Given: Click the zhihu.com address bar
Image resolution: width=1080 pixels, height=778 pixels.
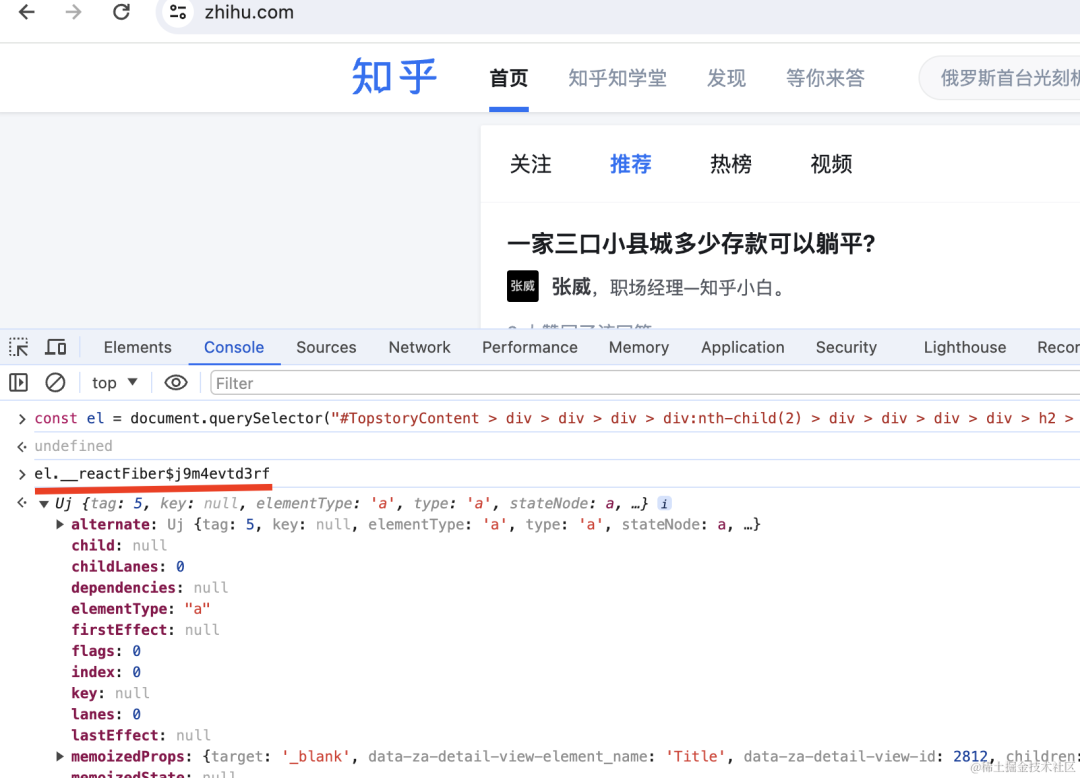Looking at the screenshot, I should (x=620, y=12).
